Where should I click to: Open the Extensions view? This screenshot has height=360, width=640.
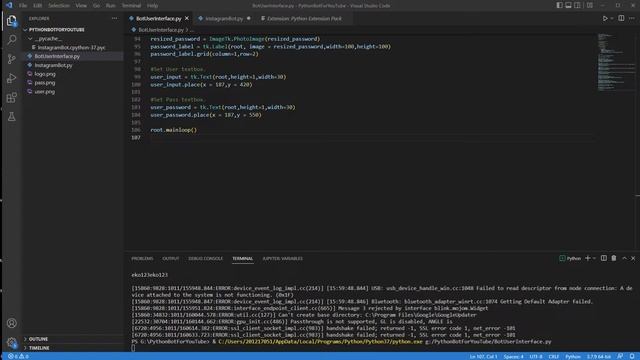(x=11, y=98)
